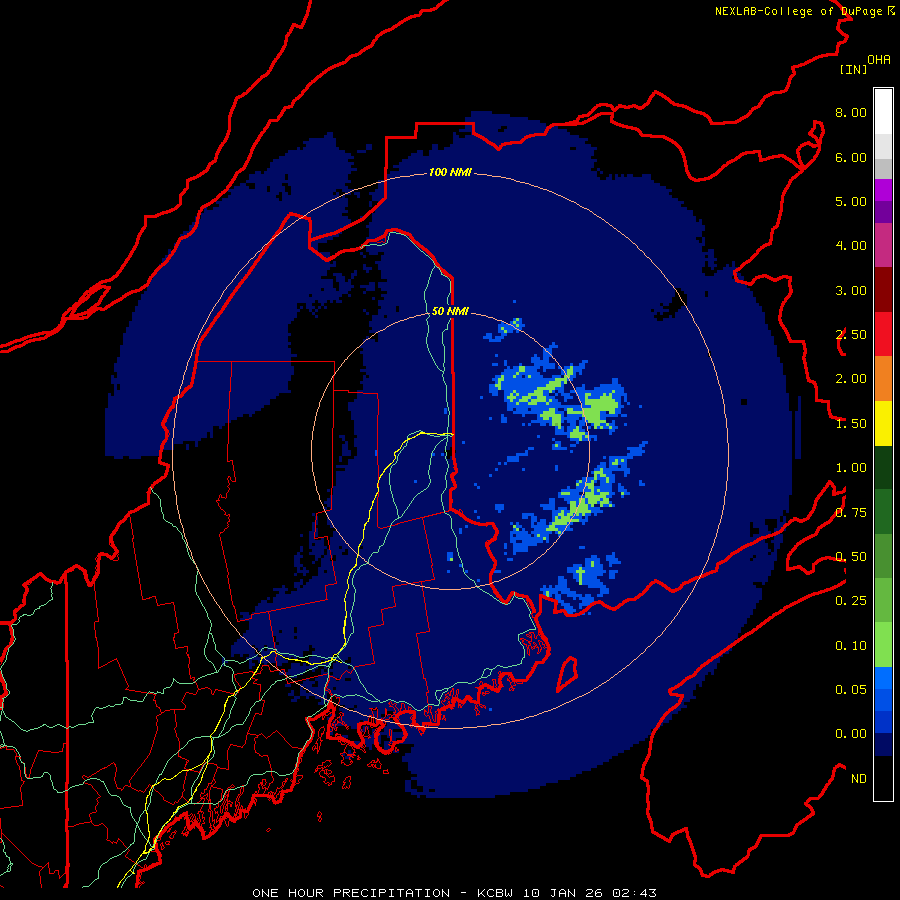The height and width of the screenshot is (900, 900).
Task: Click the 2.50 legend value
Action: (851, 335)
